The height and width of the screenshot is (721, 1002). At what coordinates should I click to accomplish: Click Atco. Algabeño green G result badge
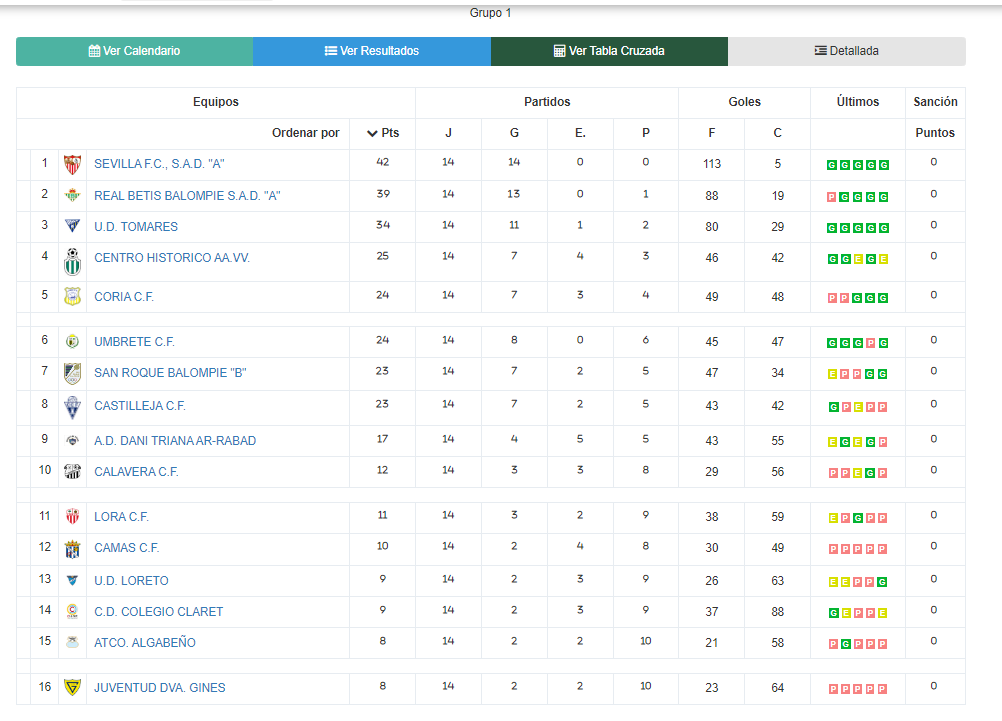click(845, 644)
